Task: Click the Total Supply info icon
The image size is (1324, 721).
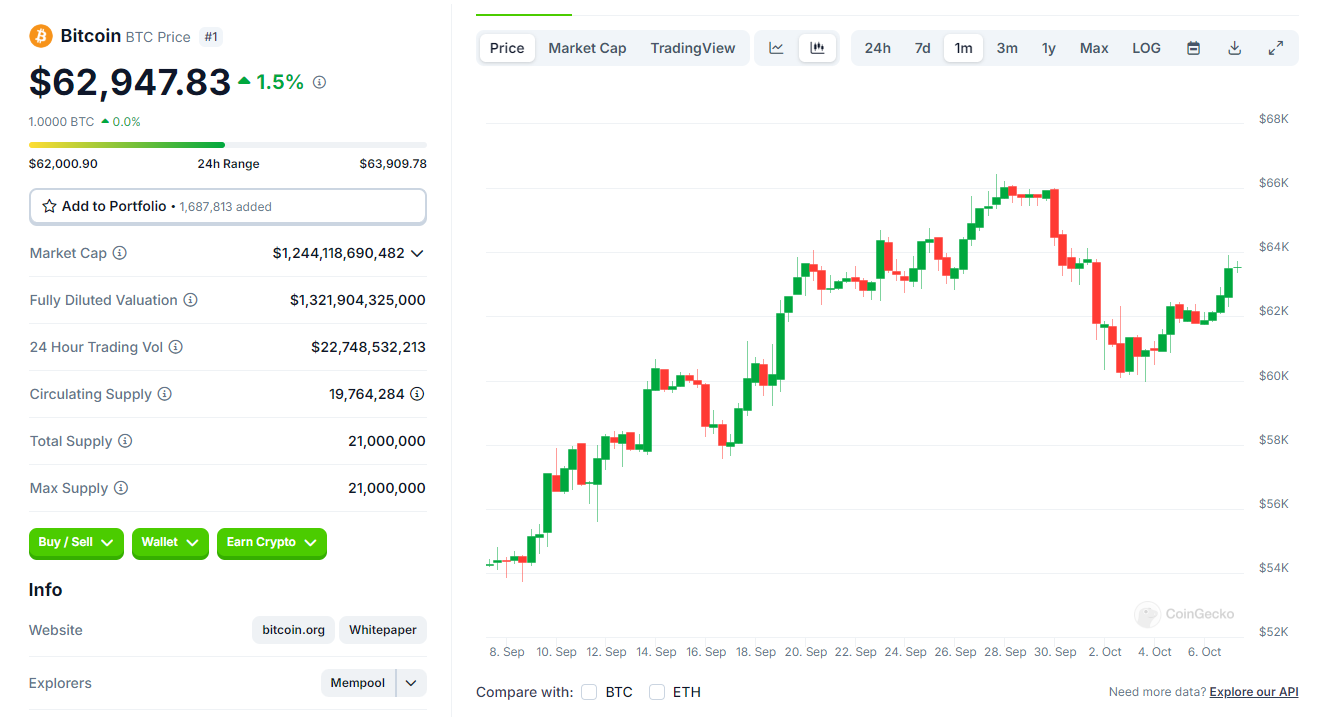Action: (x=124, y=441)
